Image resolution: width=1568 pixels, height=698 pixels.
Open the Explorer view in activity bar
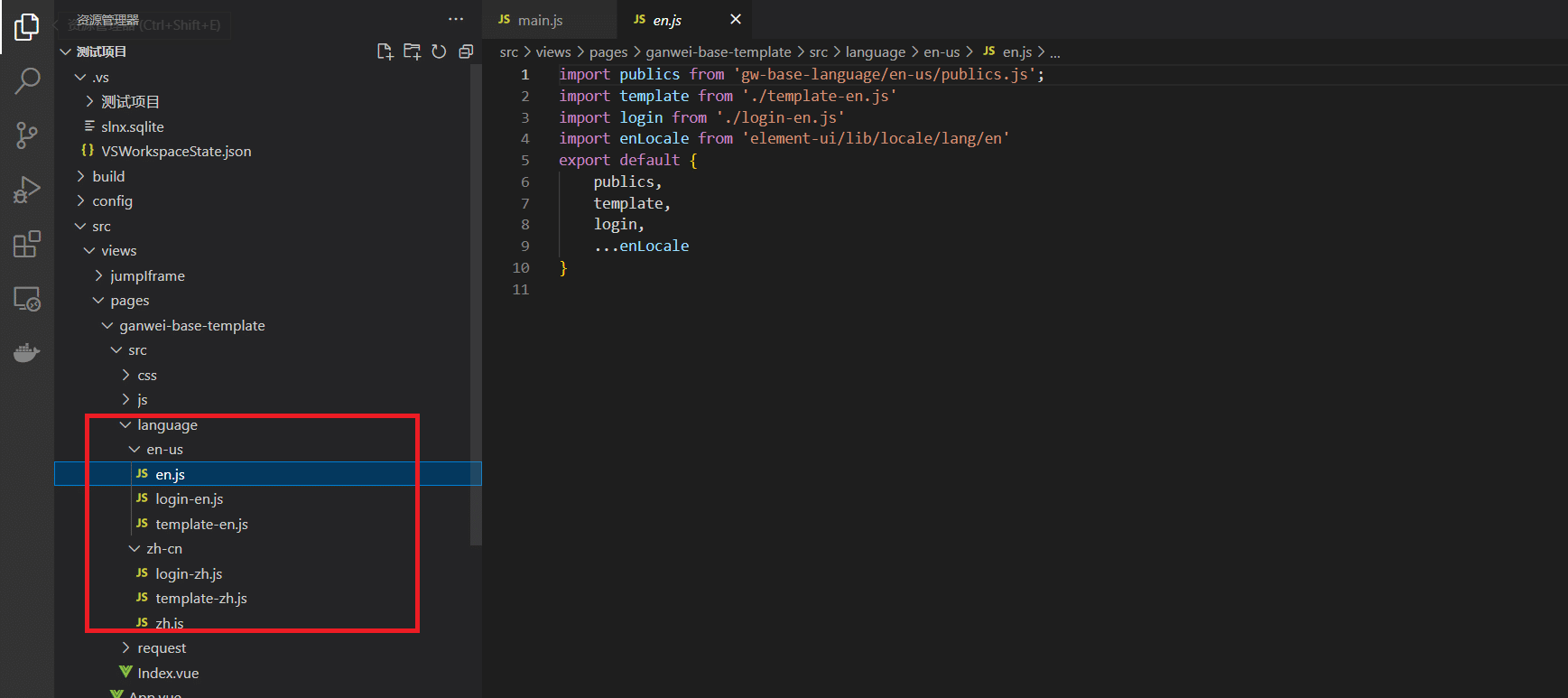(27, 27)
